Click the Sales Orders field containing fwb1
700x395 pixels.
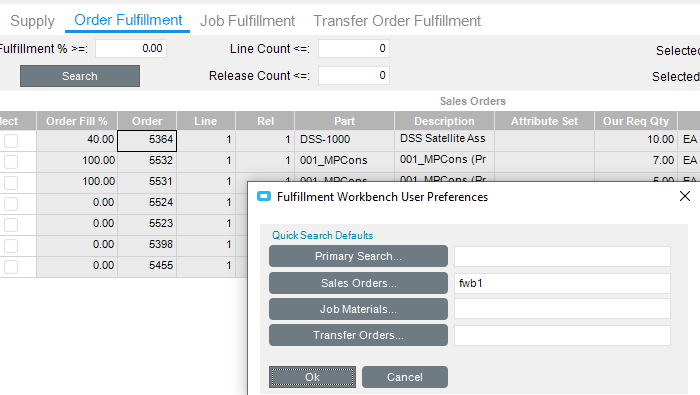coord(562,283)
